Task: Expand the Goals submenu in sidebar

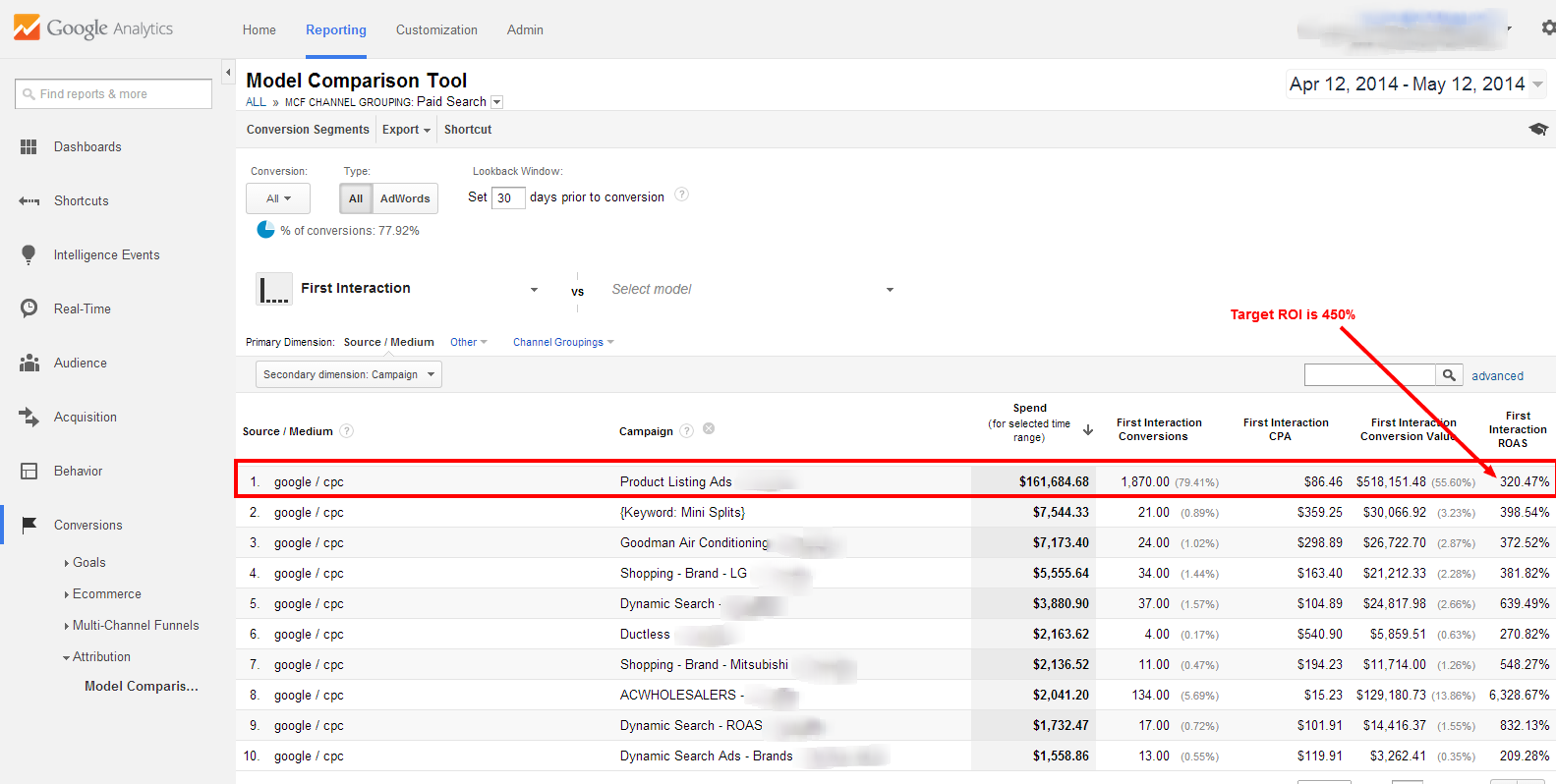Action: pyautogui.click(x=88, y=563)
